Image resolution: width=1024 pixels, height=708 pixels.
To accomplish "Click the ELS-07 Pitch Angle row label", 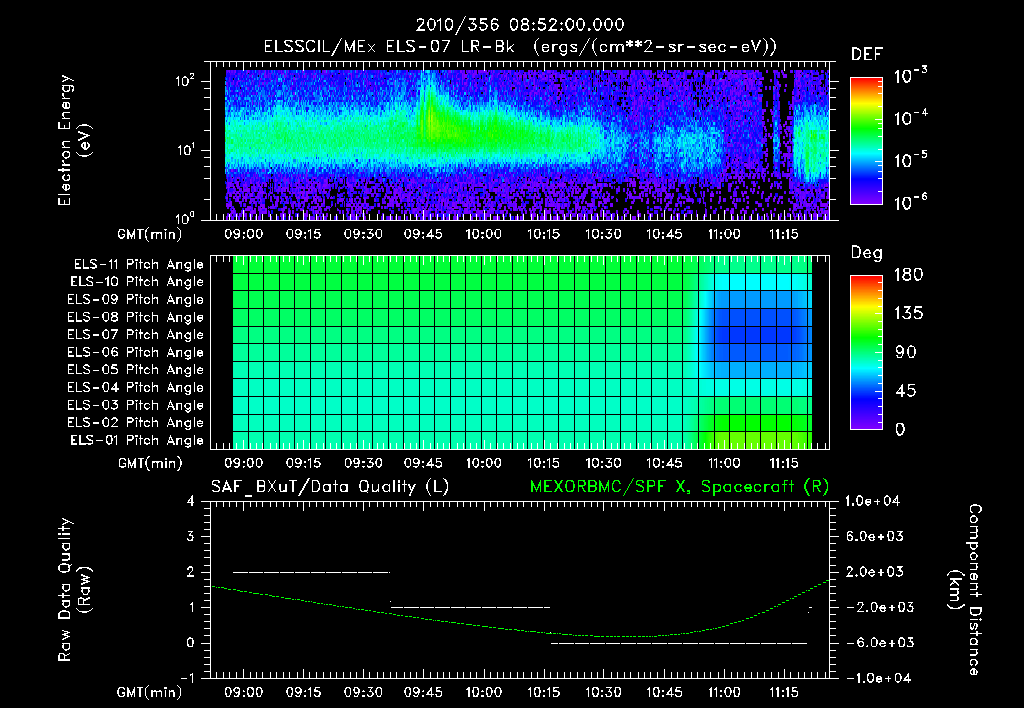I will (x=136, y=334).
